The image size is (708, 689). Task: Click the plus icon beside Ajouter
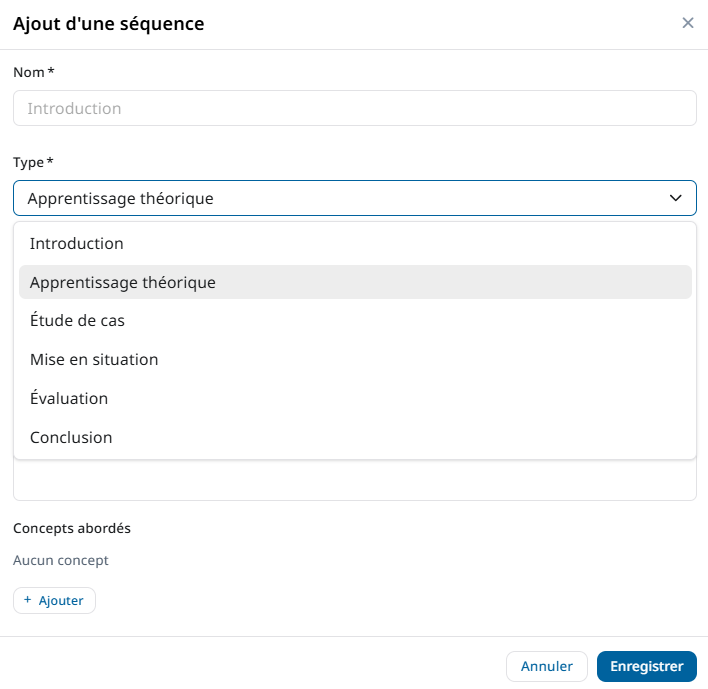click(28, 600)
